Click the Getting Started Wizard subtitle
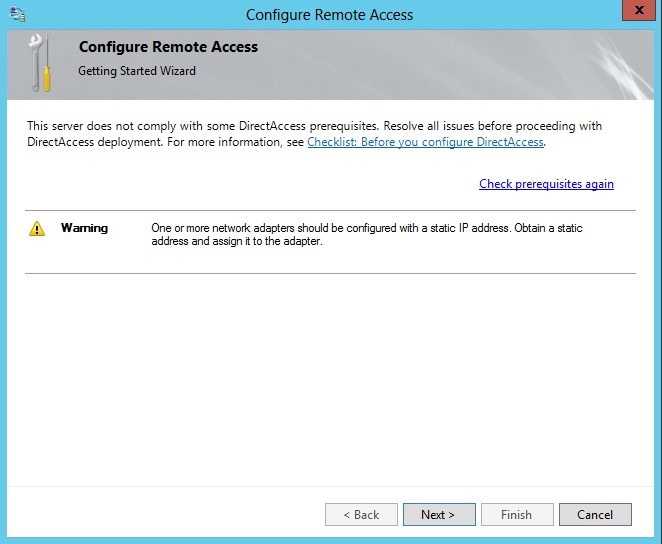Screen dimensions: 662x544 point(137,71)
